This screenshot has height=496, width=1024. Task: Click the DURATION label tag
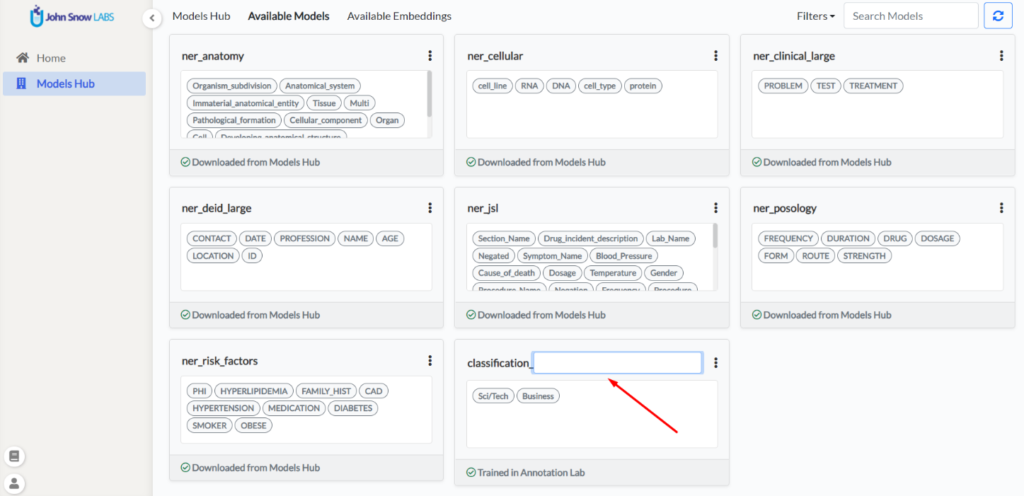pyautogui.click(x=848, y=238)
